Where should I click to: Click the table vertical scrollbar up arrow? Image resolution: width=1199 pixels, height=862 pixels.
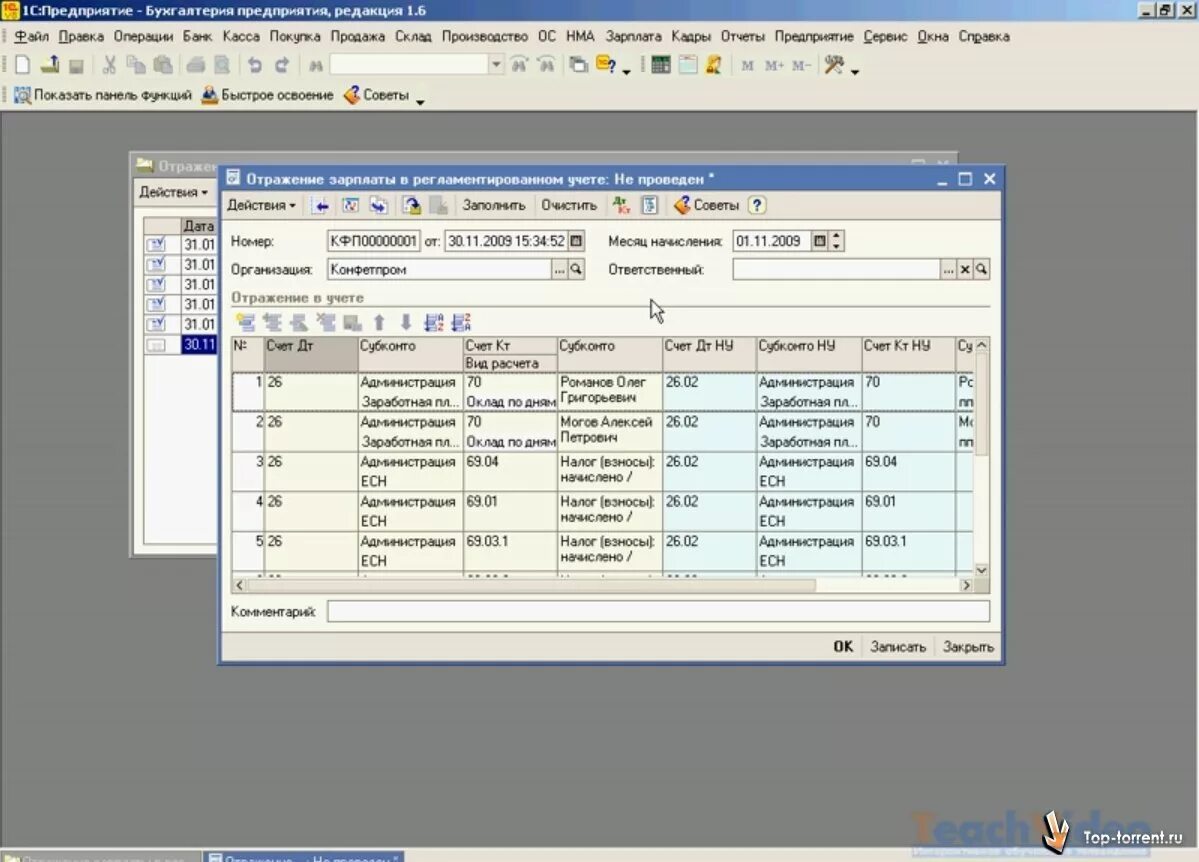(982, 345)
